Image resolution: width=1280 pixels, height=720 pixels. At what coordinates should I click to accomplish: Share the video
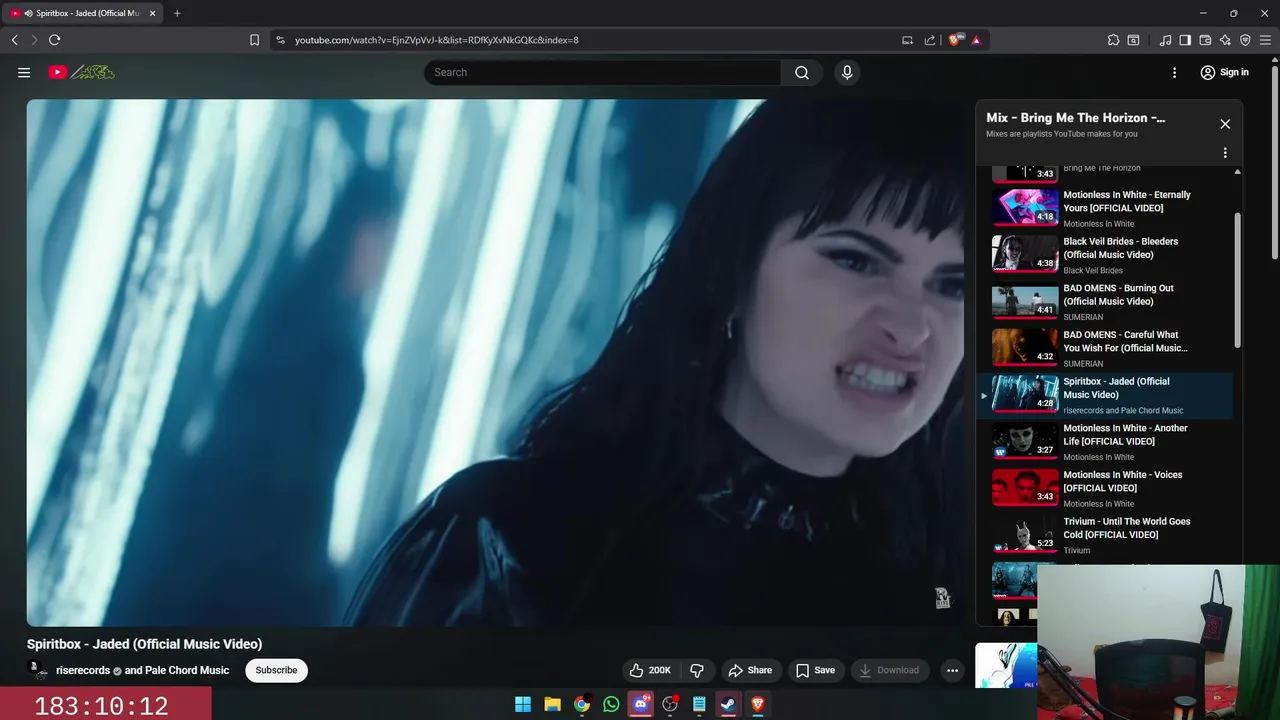(x=750, y=670)
